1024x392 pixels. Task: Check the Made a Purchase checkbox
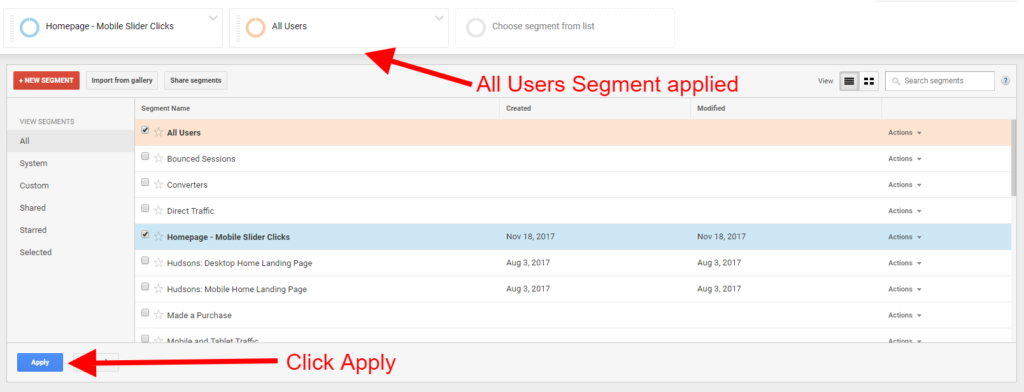[145, 313]
